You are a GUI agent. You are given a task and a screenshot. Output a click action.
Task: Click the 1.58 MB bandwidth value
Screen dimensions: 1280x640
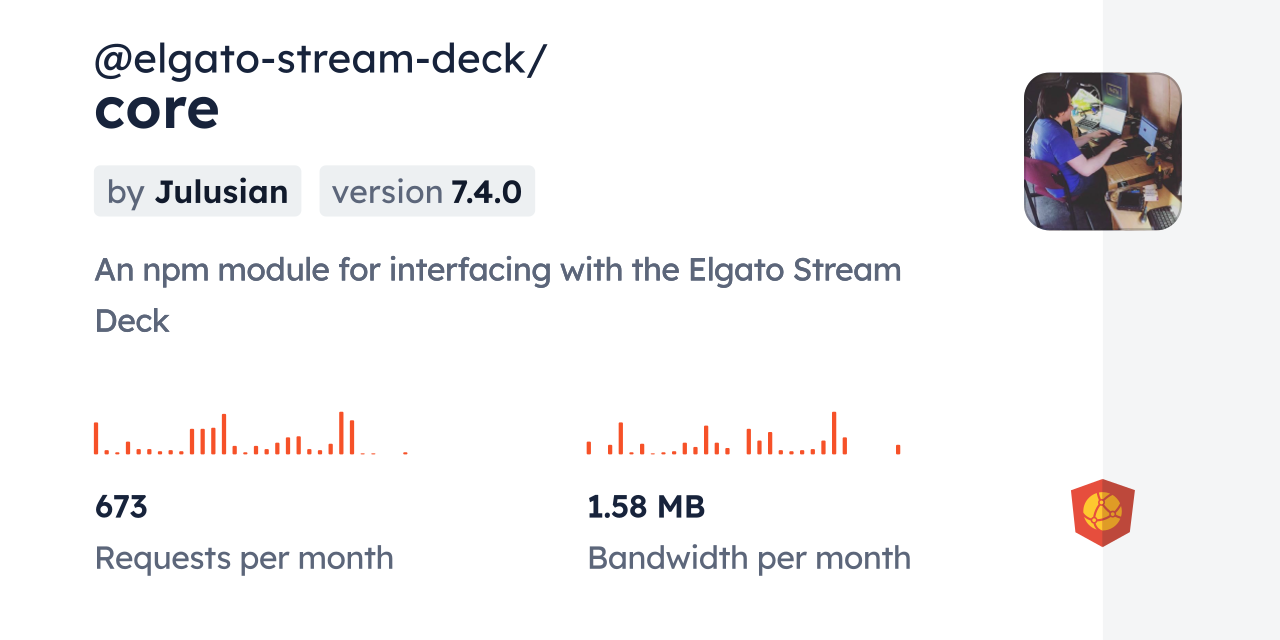pos(646,507)
